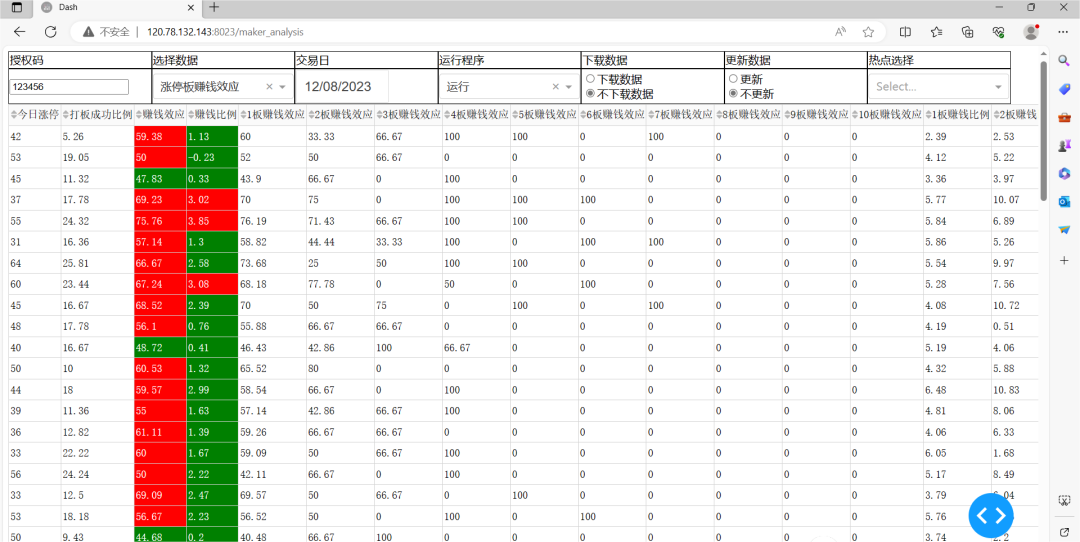1080x542 pixels.
Task: Sort by the 5板赚钱效应 column arrows
Action: coord(515,115)
